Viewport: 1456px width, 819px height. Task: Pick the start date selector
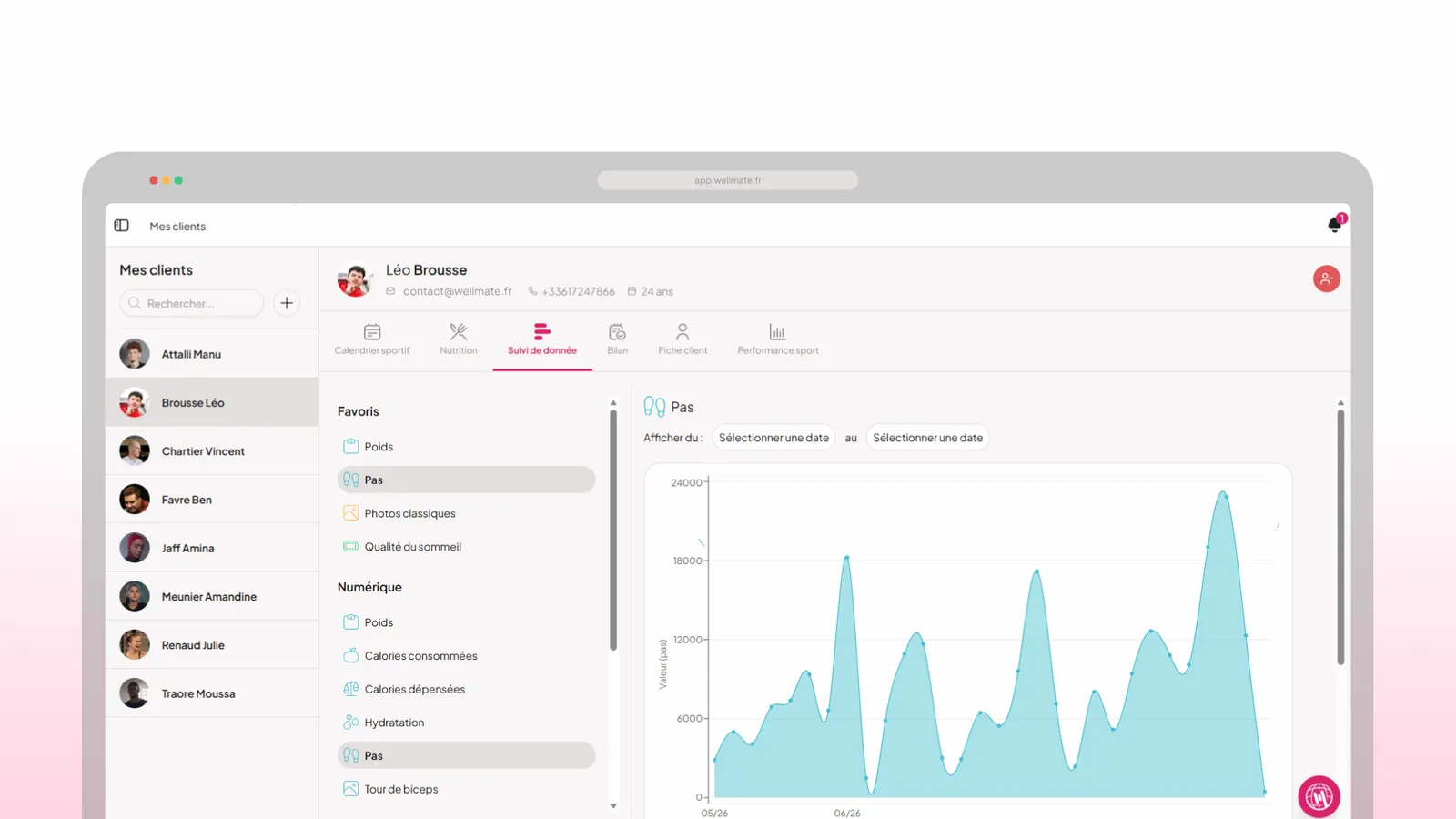click(773, 438)
